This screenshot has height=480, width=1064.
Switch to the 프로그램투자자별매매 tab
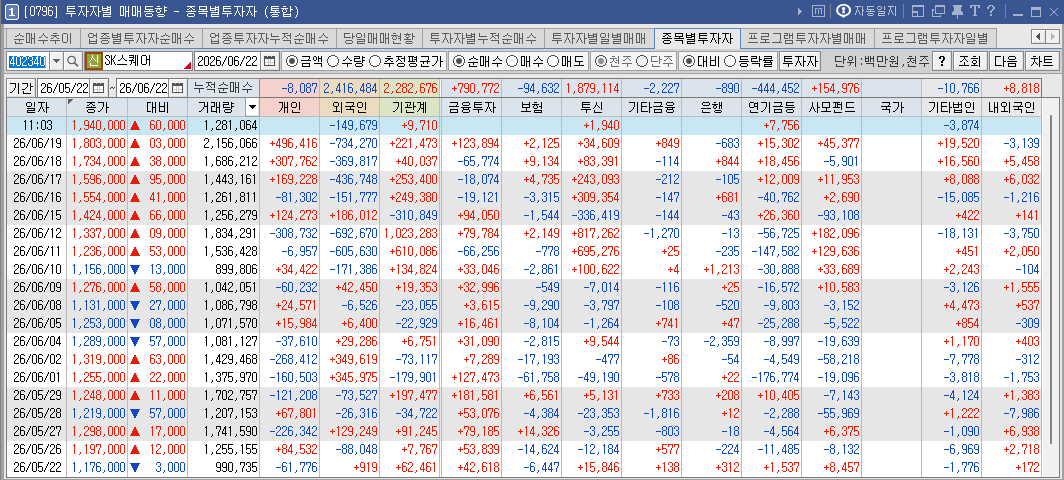(x=806, y=37)
